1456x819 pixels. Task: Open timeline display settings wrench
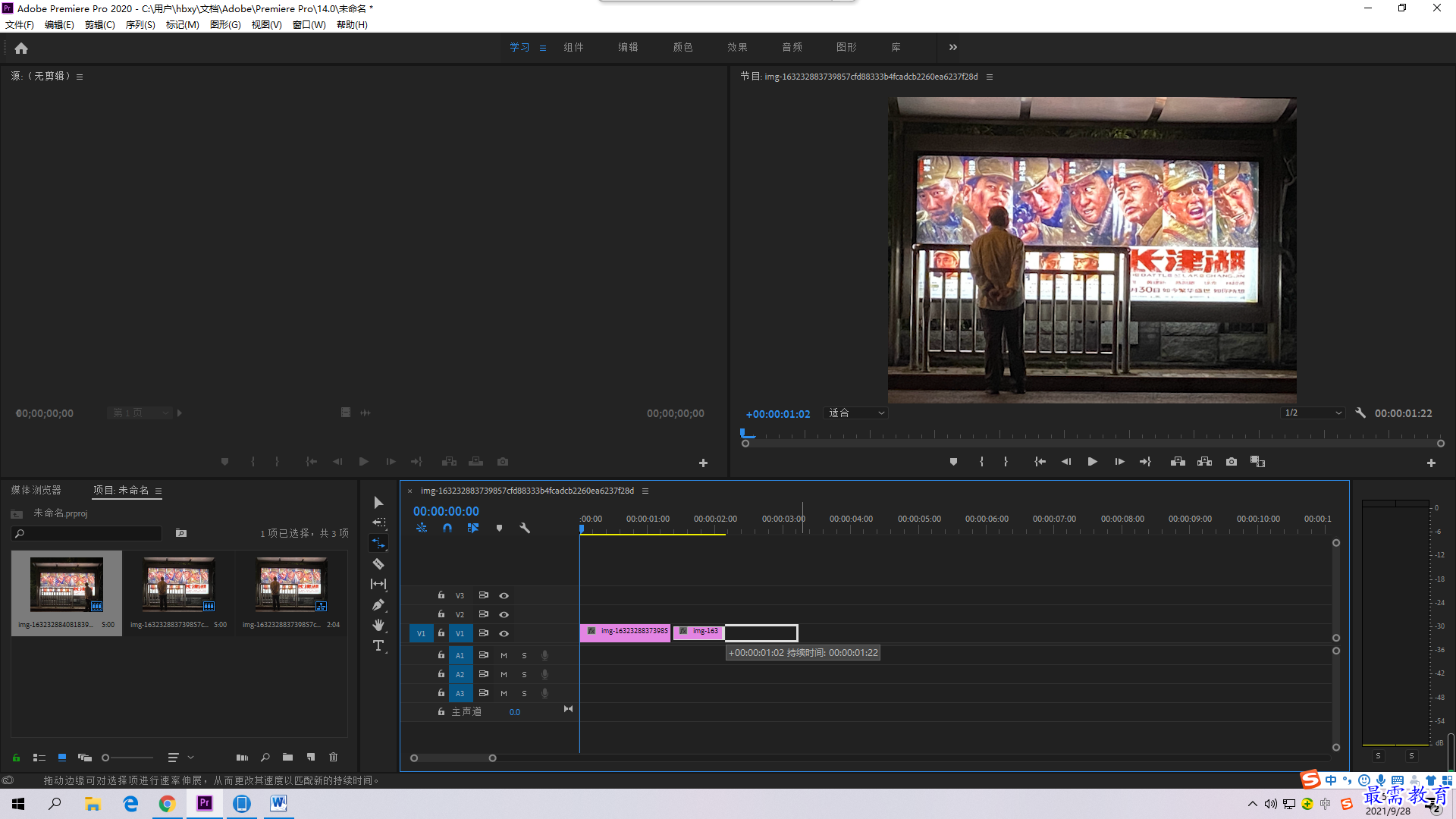525,528
